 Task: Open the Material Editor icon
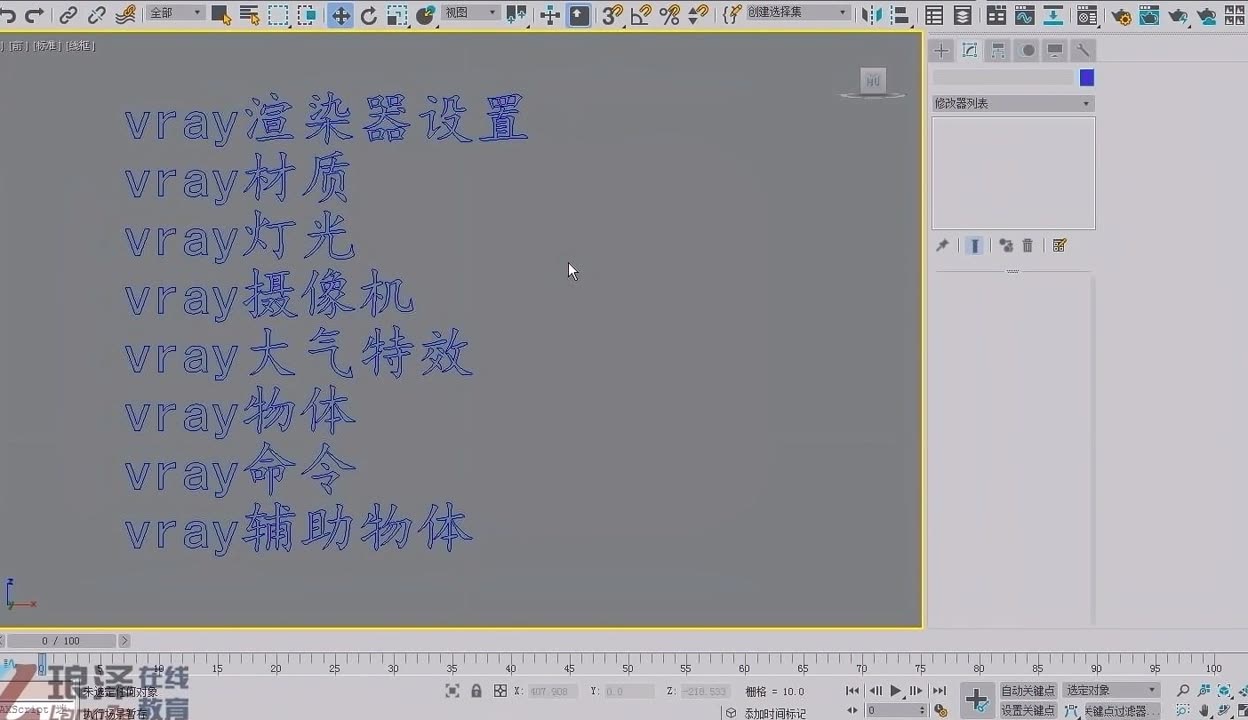point(1088,15)
